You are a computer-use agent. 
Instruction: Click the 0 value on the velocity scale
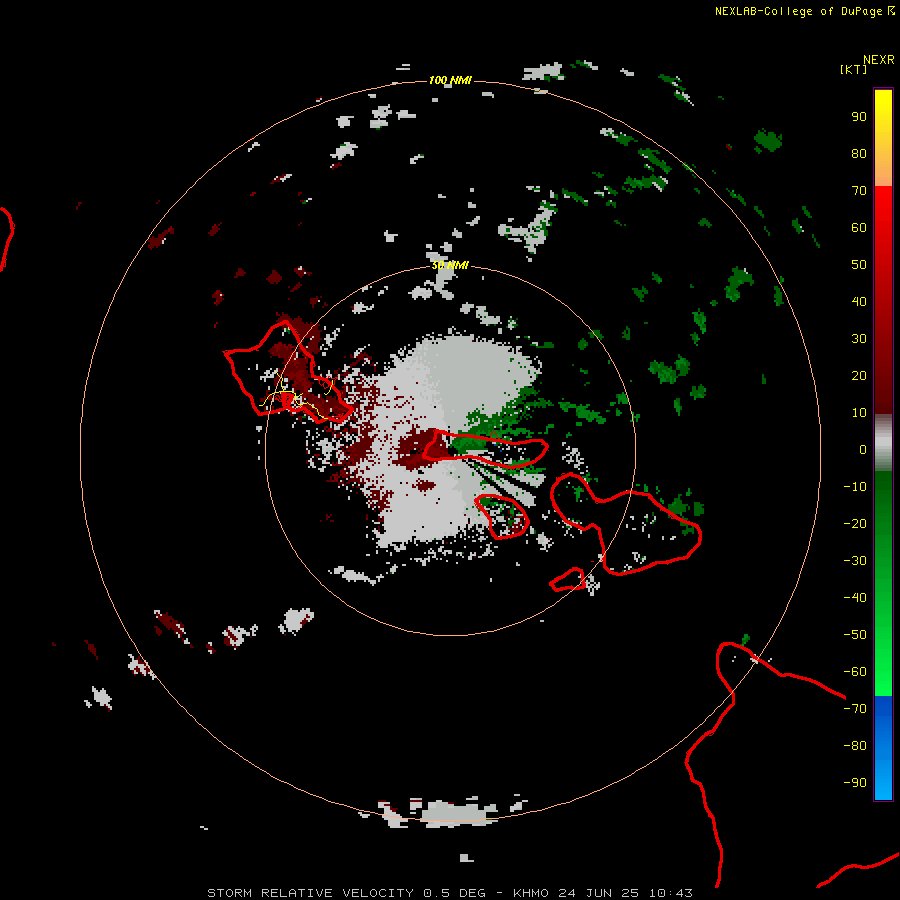(x=863, y=450)
